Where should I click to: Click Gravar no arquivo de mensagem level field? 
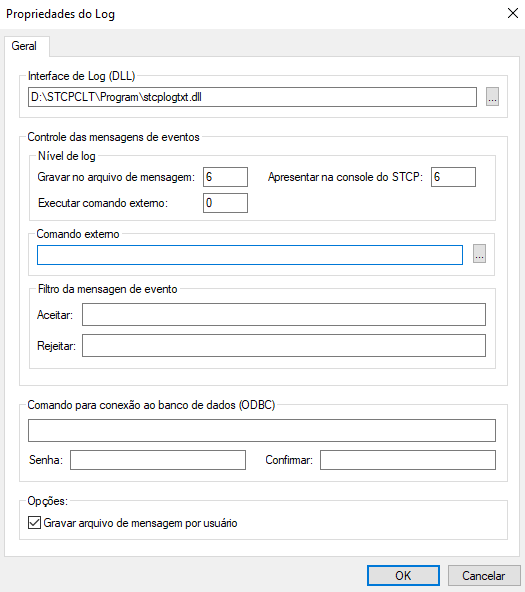point(225,177)
